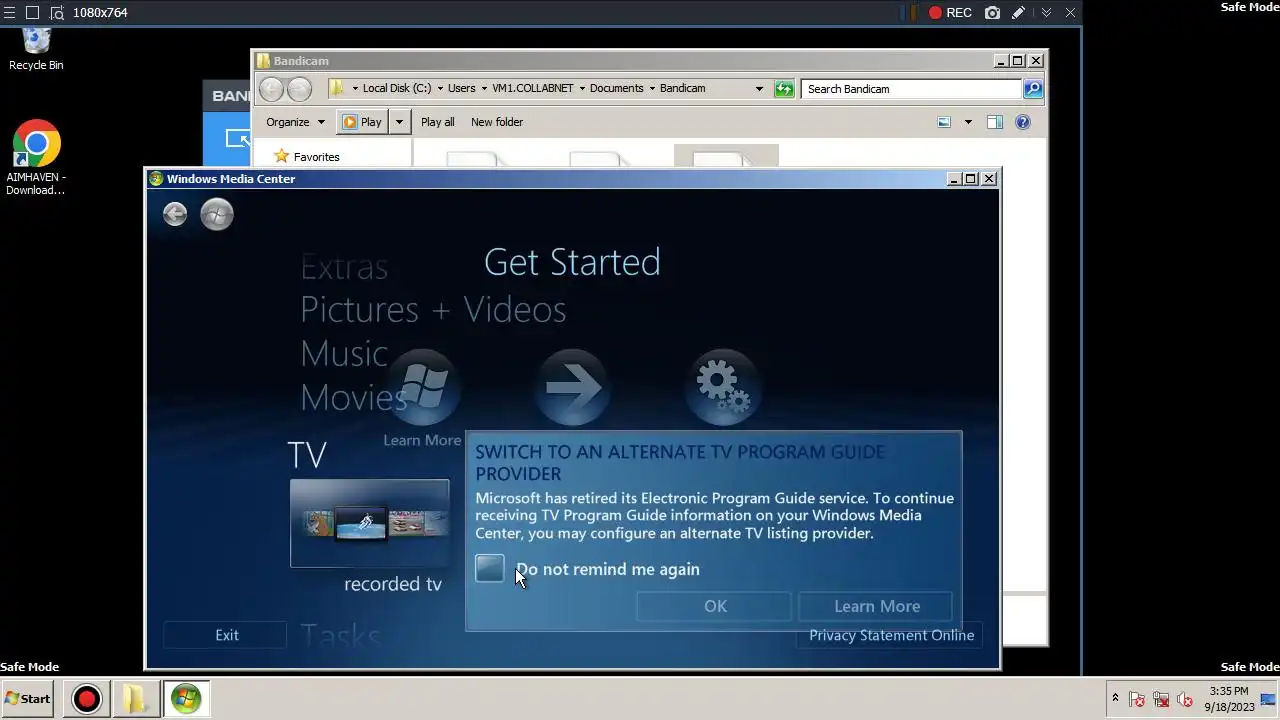Click the muted volume tray icon
The image size is (1280, 720).
1185,699
